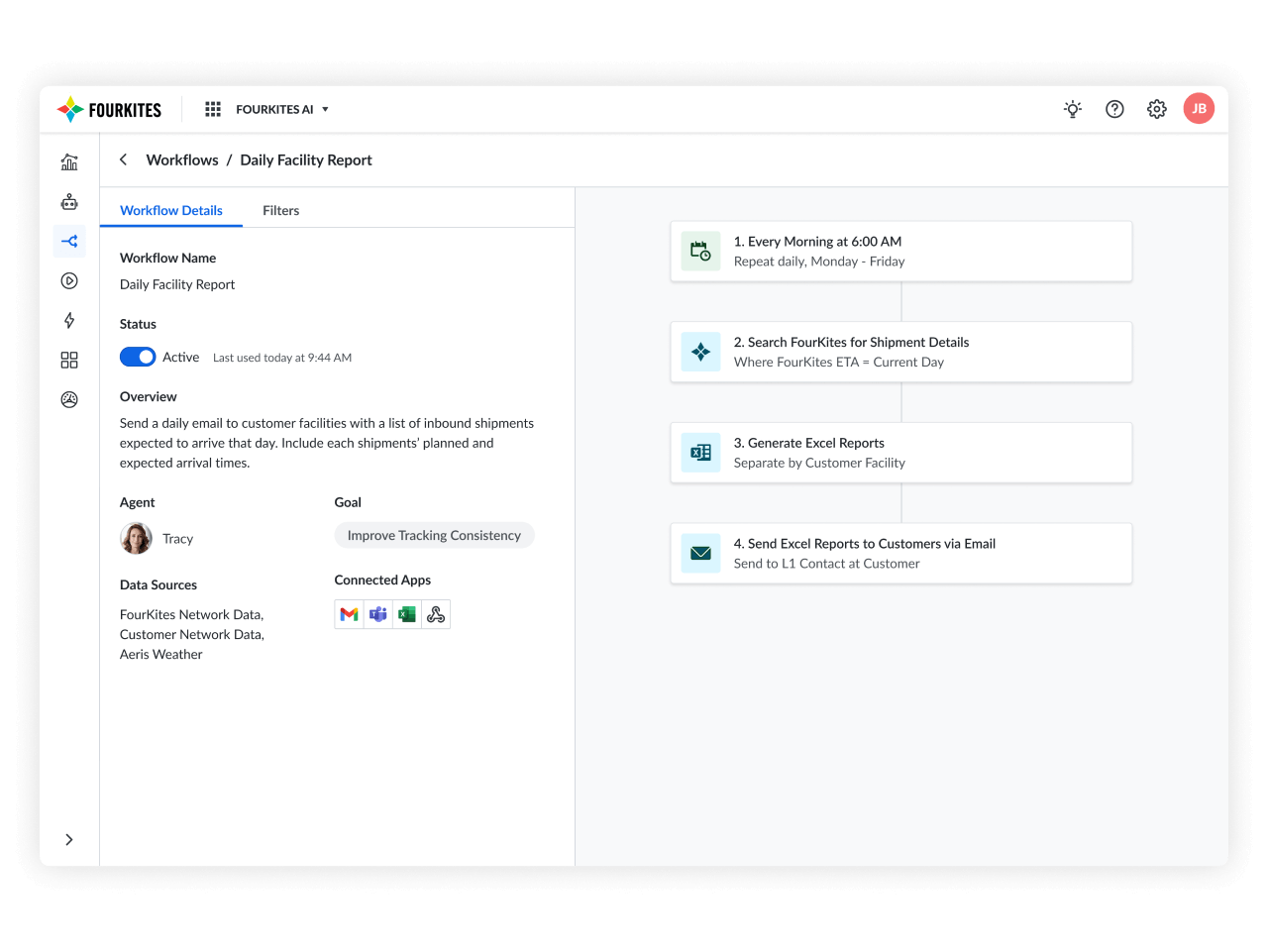Open step 3 Generate Excel Reports
The image size is (1268, 952).
(x=901, y=453)
